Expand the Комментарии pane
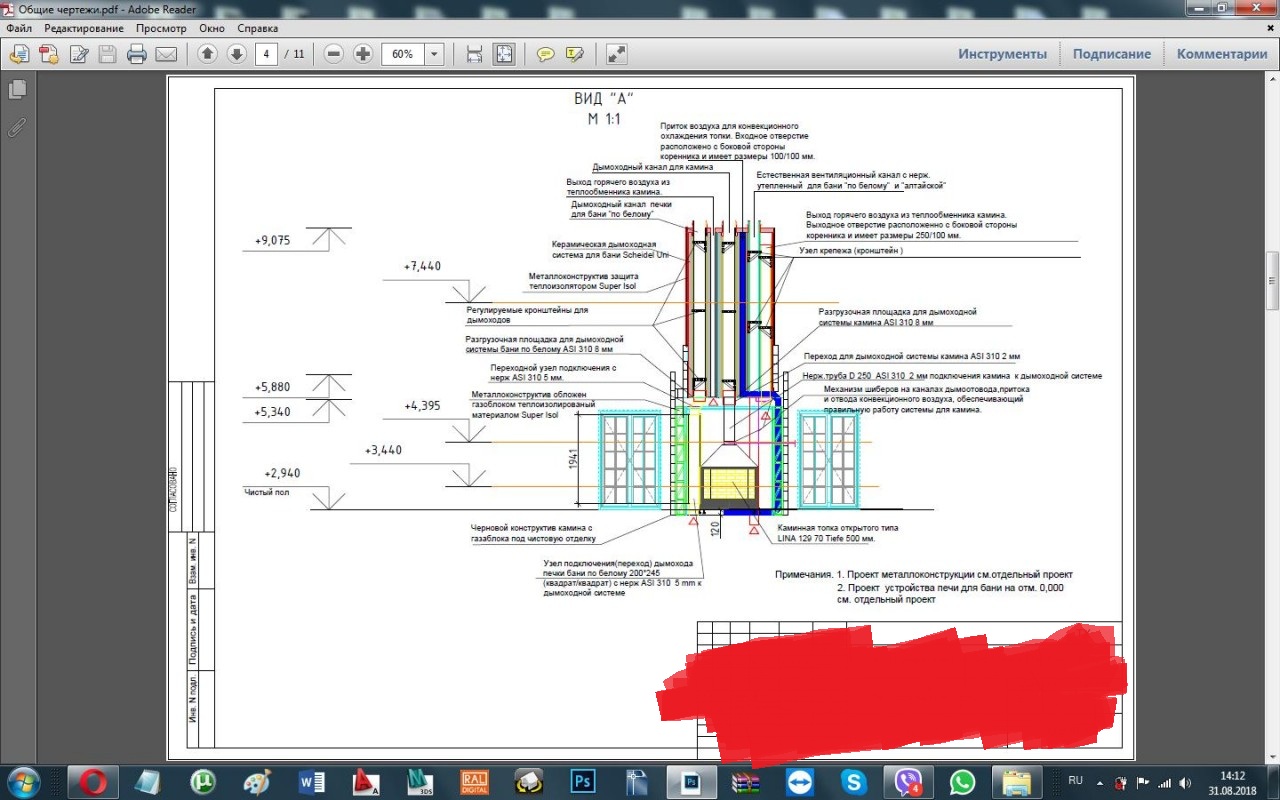The image size is (1280, 800). point(1221,54)
